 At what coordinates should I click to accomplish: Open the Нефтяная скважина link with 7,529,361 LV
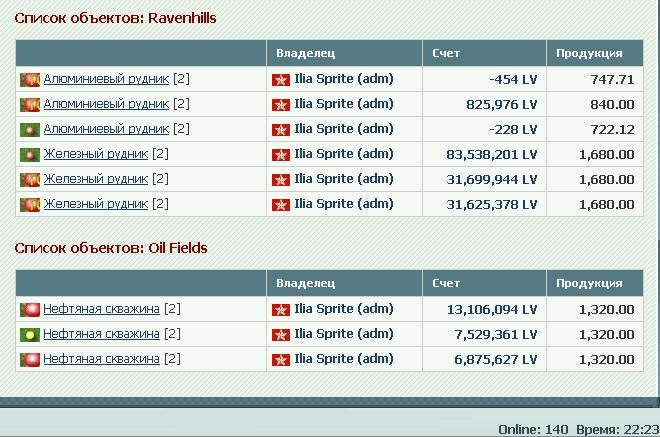point(101,334)
